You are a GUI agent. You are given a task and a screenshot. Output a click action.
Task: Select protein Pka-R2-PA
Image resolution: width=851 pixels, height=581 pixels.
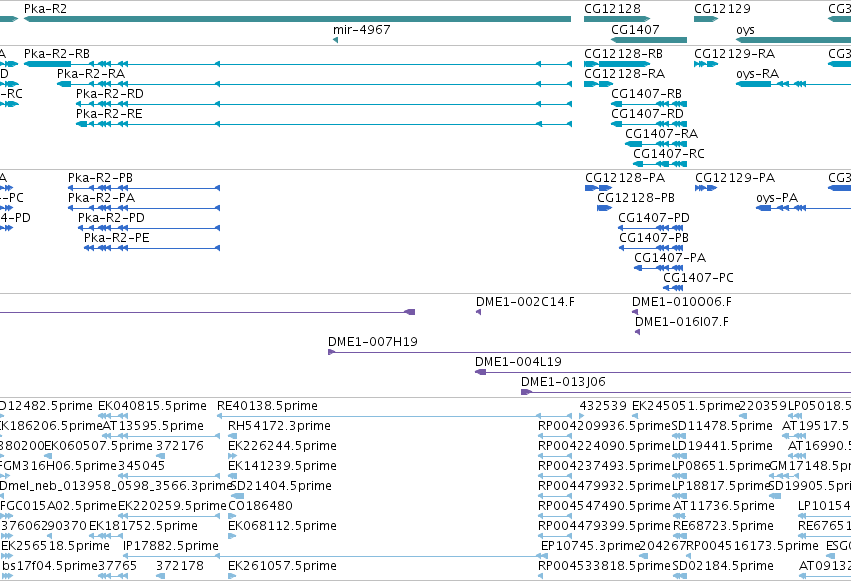click(x=144, y=208)
